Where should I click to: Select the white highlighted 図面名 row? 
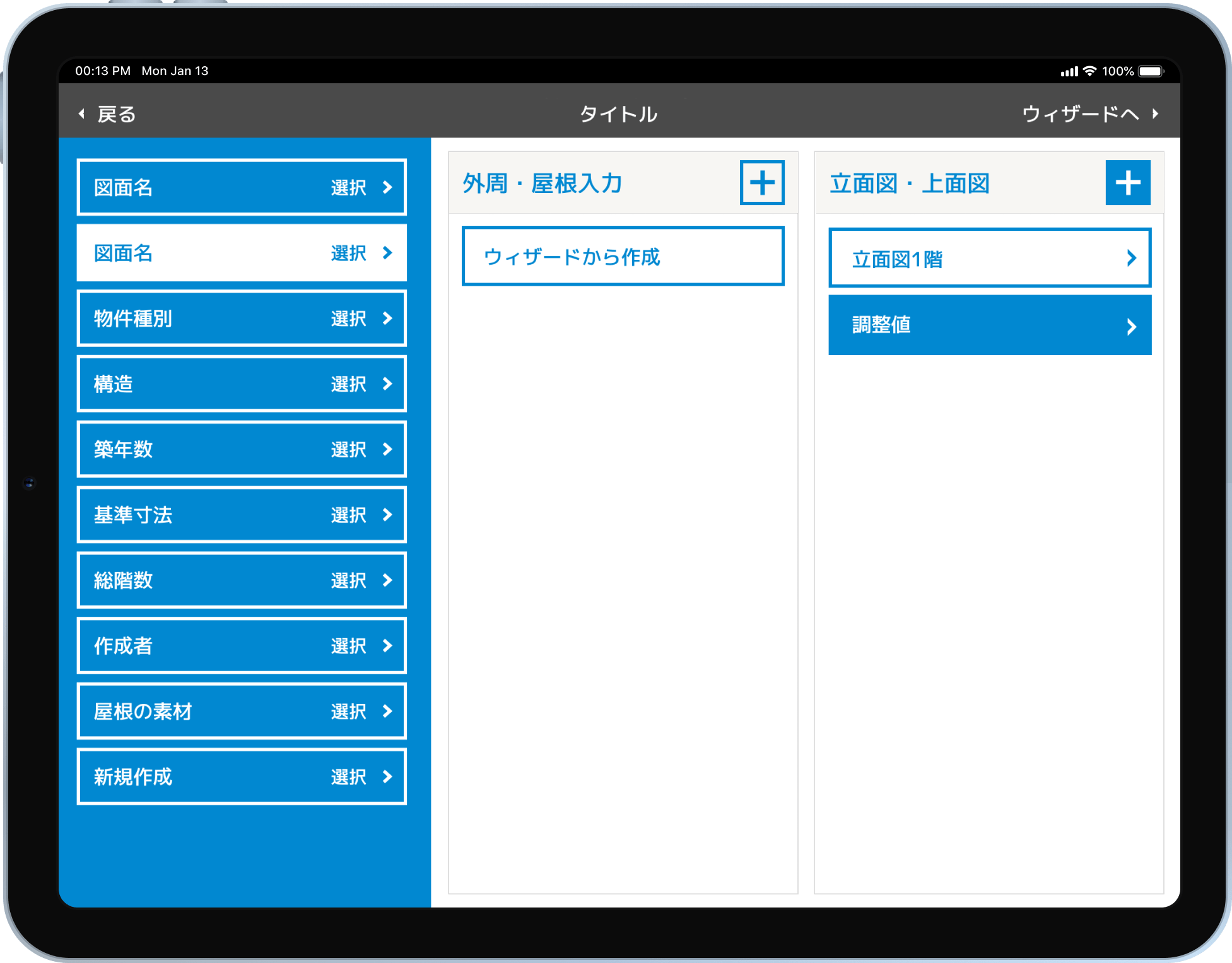click(x=242, y=253)
